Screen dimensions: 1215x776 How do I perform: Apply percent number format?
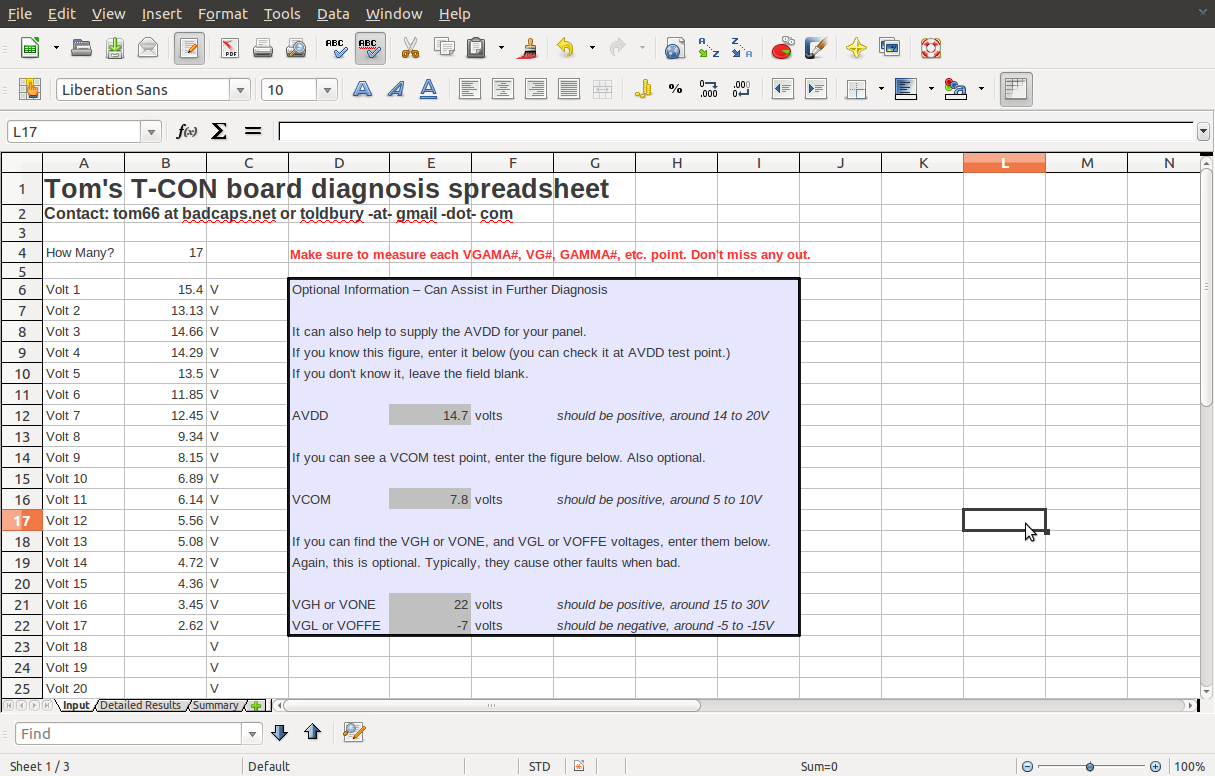pos(676,89)
